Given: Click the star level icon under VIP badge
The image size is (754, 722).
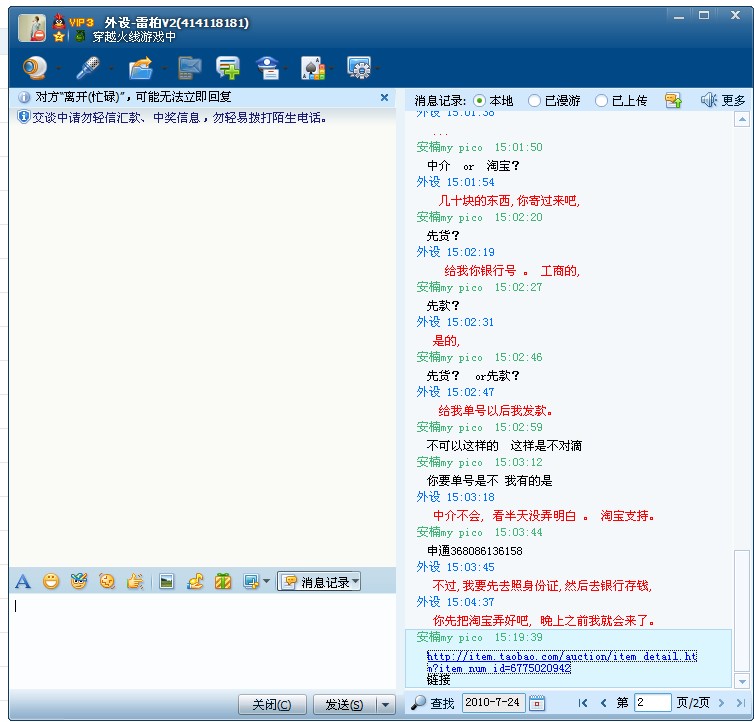Looking at the screenshot, I should coord(59,37).
